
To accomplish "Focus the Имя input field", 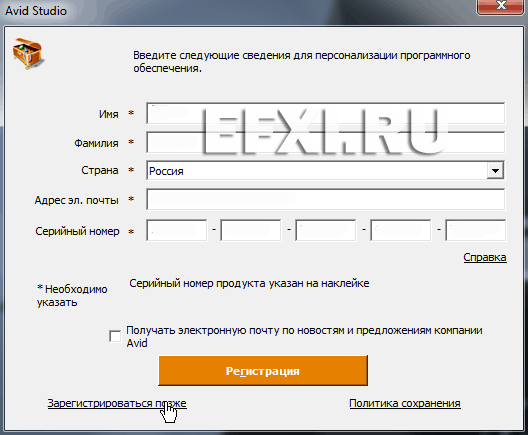I will [326, 114].
